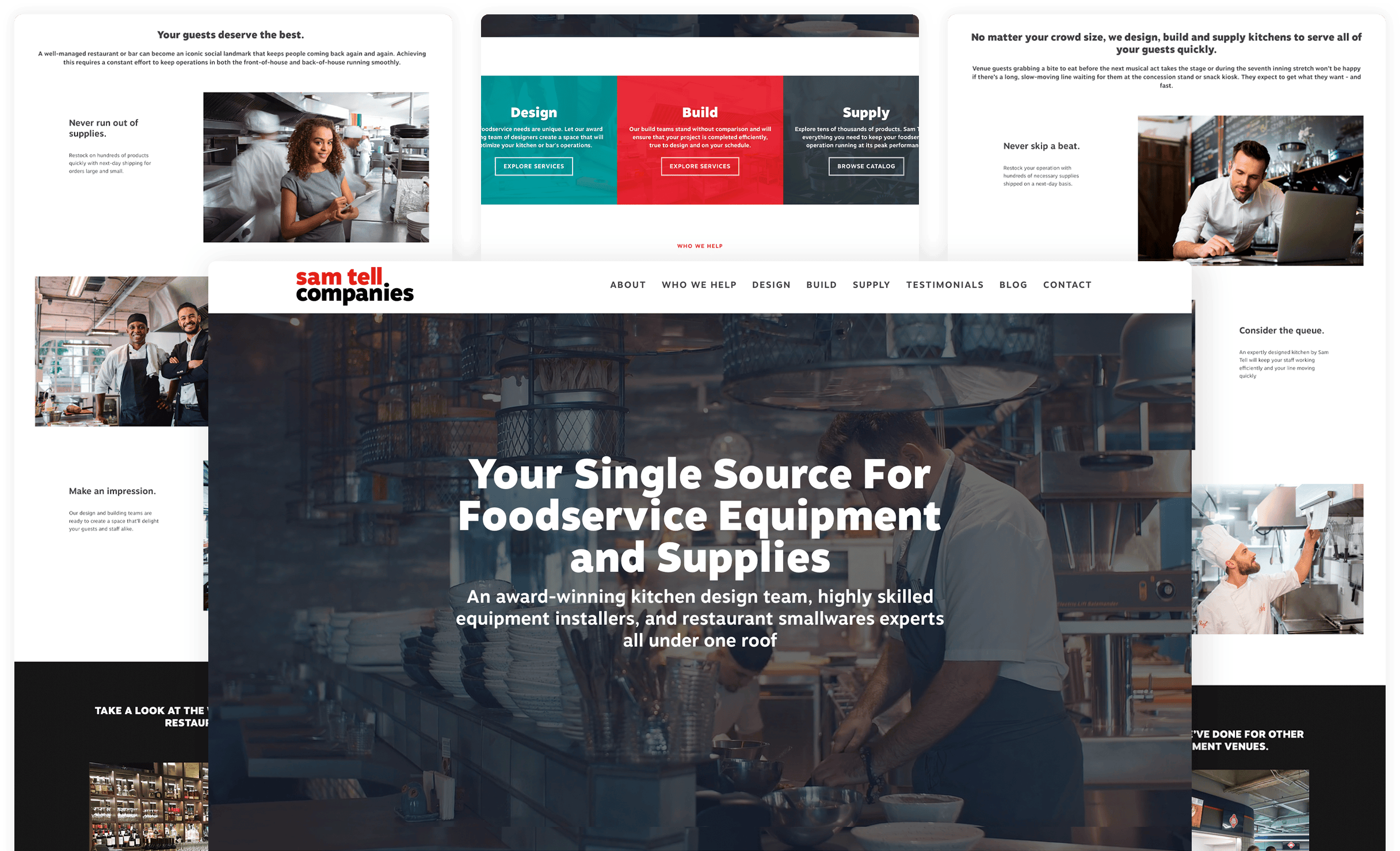The height and width of the screenshot is (851, 1400).
Task: Click the Who We Help nav dropdown
Action: pyautogui.click(x=697, y=284)
